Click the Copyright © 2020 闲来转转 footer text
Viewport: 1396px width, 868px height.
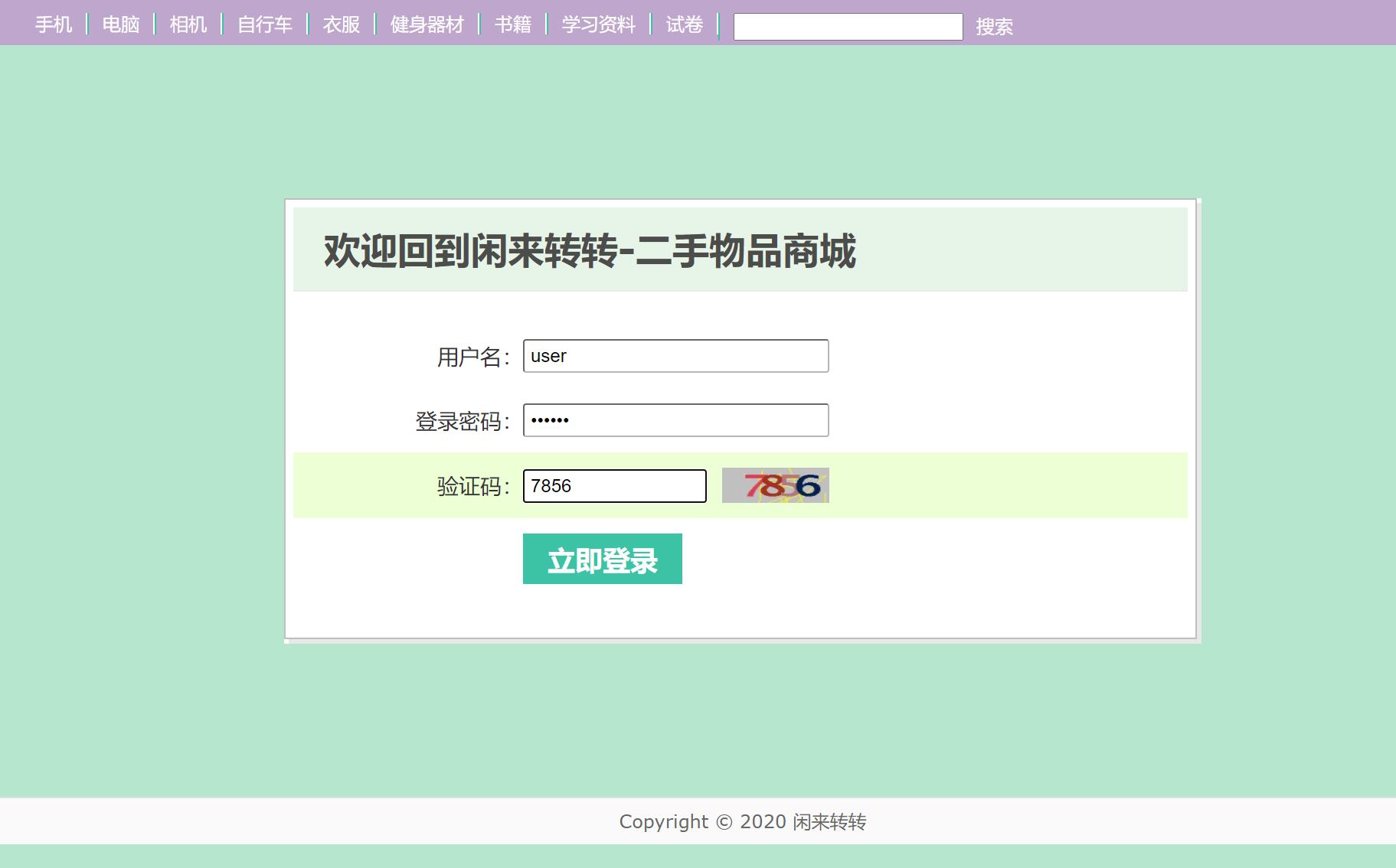743,821
